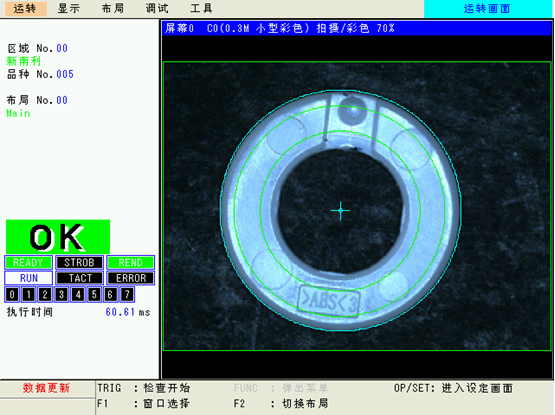Click the TACT status indicator

[x=79, y=278]
